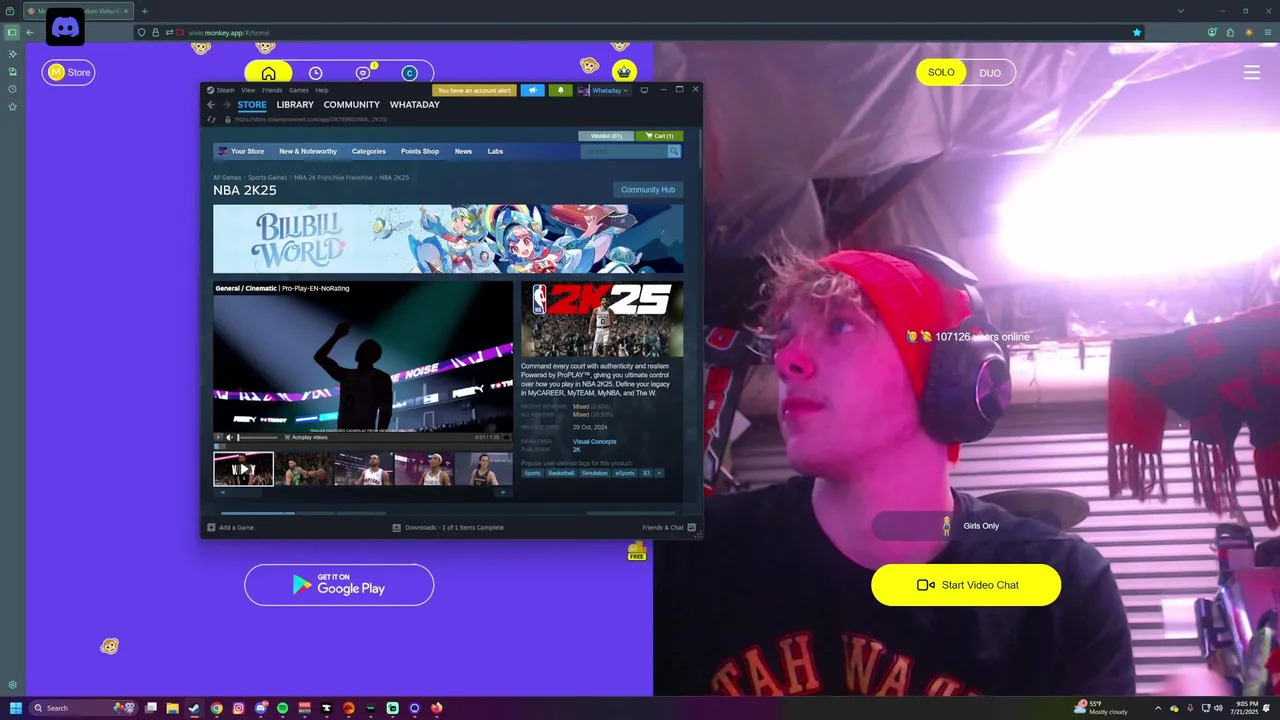Open Get it on Google Play badge
The height and width of the screenshot is (720, 1280).
[x=339, y=585]
